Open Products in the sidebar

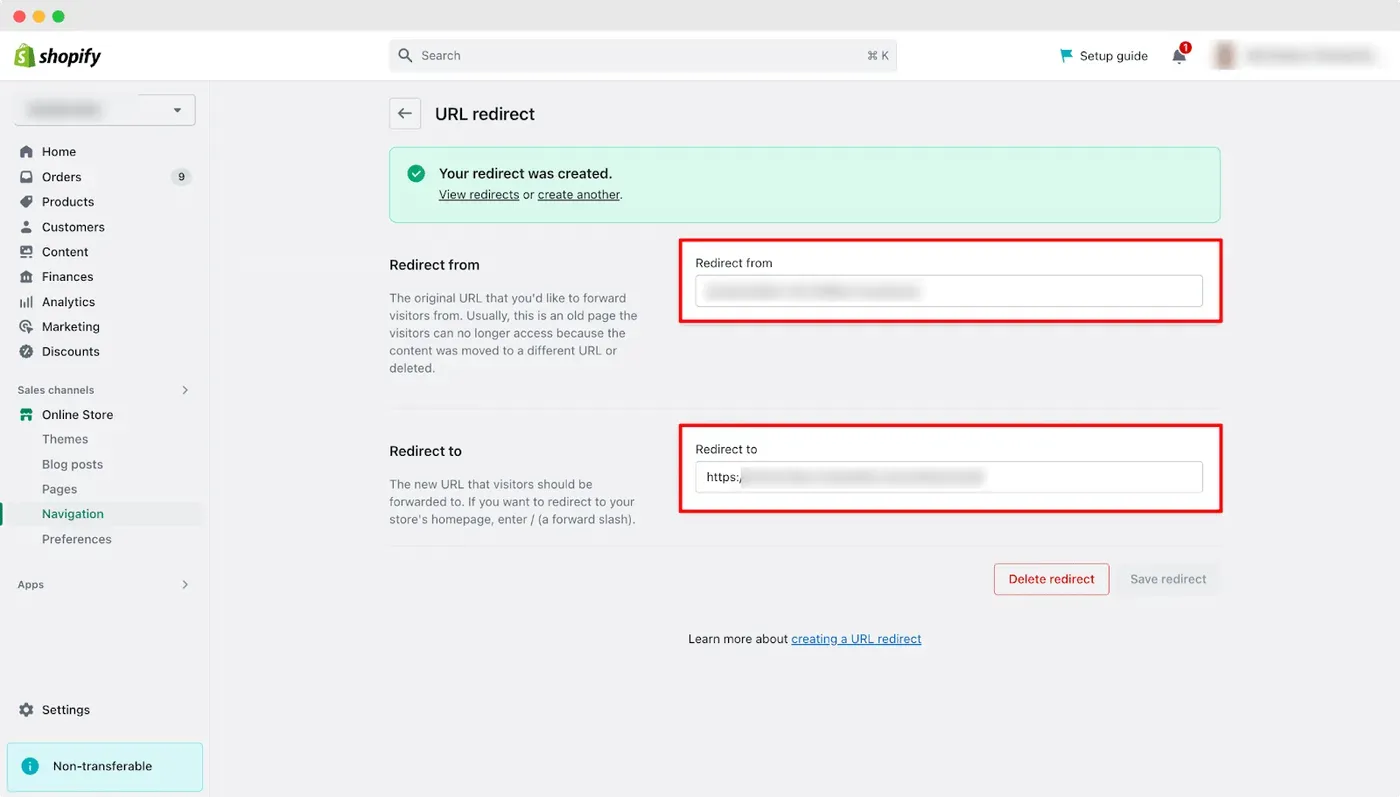pos(68,202)
